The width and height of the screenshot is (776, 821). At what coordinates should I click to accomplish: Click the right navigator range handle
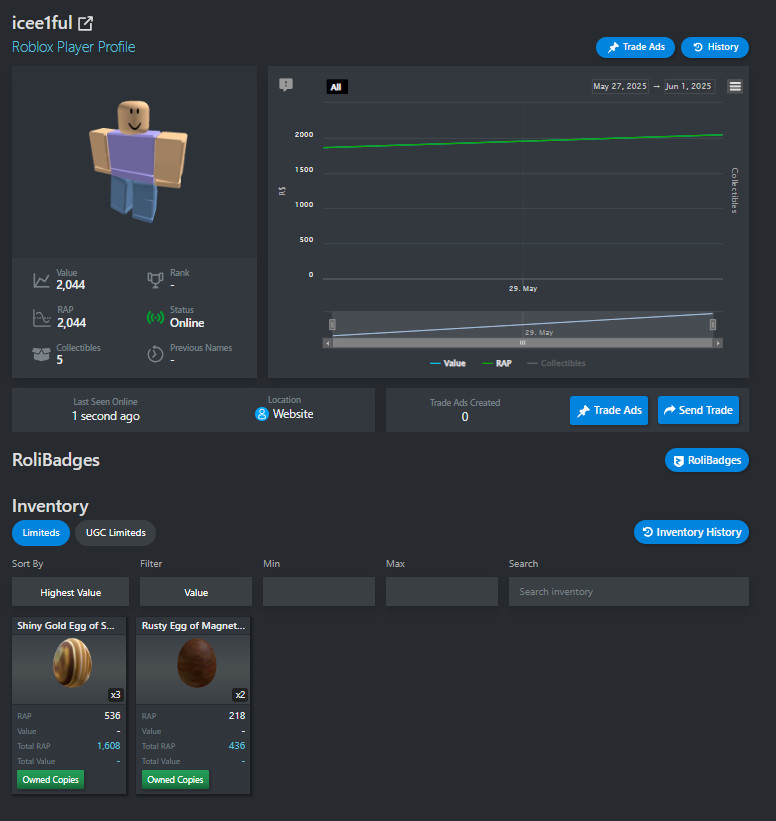click(713, 325)
